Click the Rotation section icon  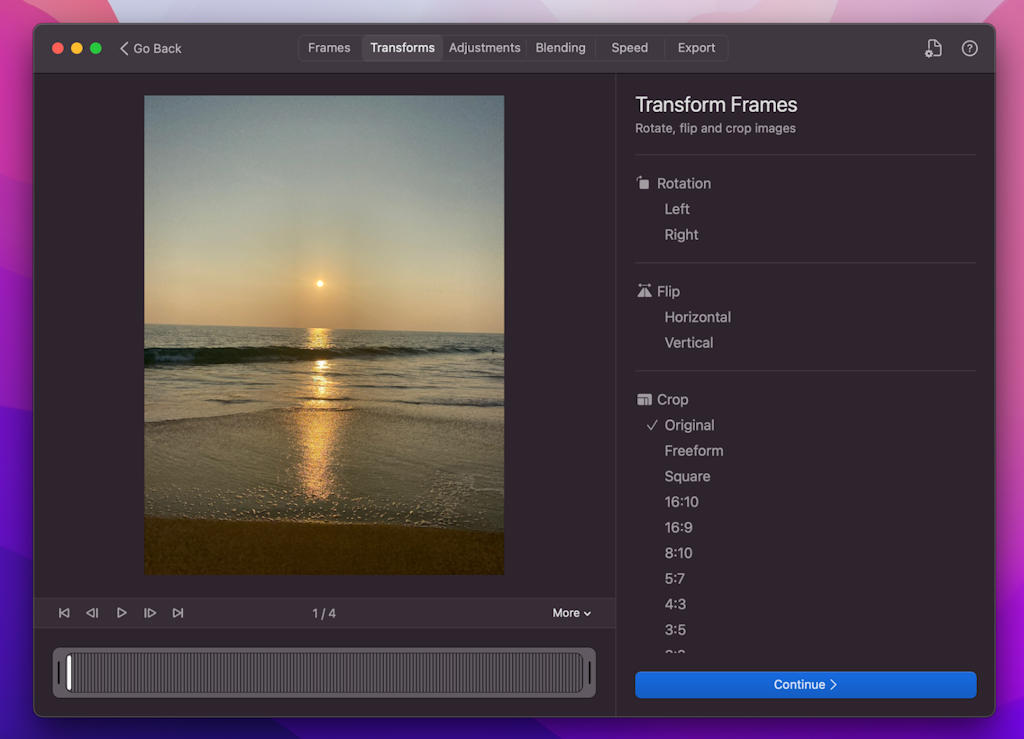click(644, 183)
